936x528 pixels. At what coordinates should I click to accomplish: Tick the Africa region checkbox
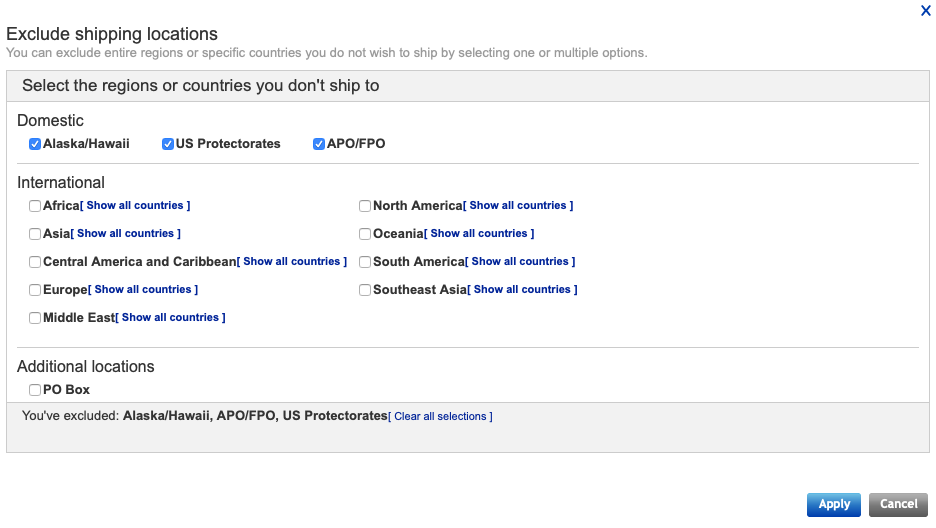[x=35, y=206]
